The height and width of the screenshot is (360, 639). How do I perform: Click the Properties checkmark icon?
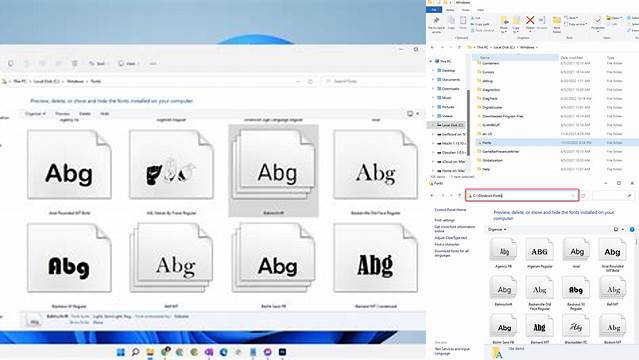[597, 21]
